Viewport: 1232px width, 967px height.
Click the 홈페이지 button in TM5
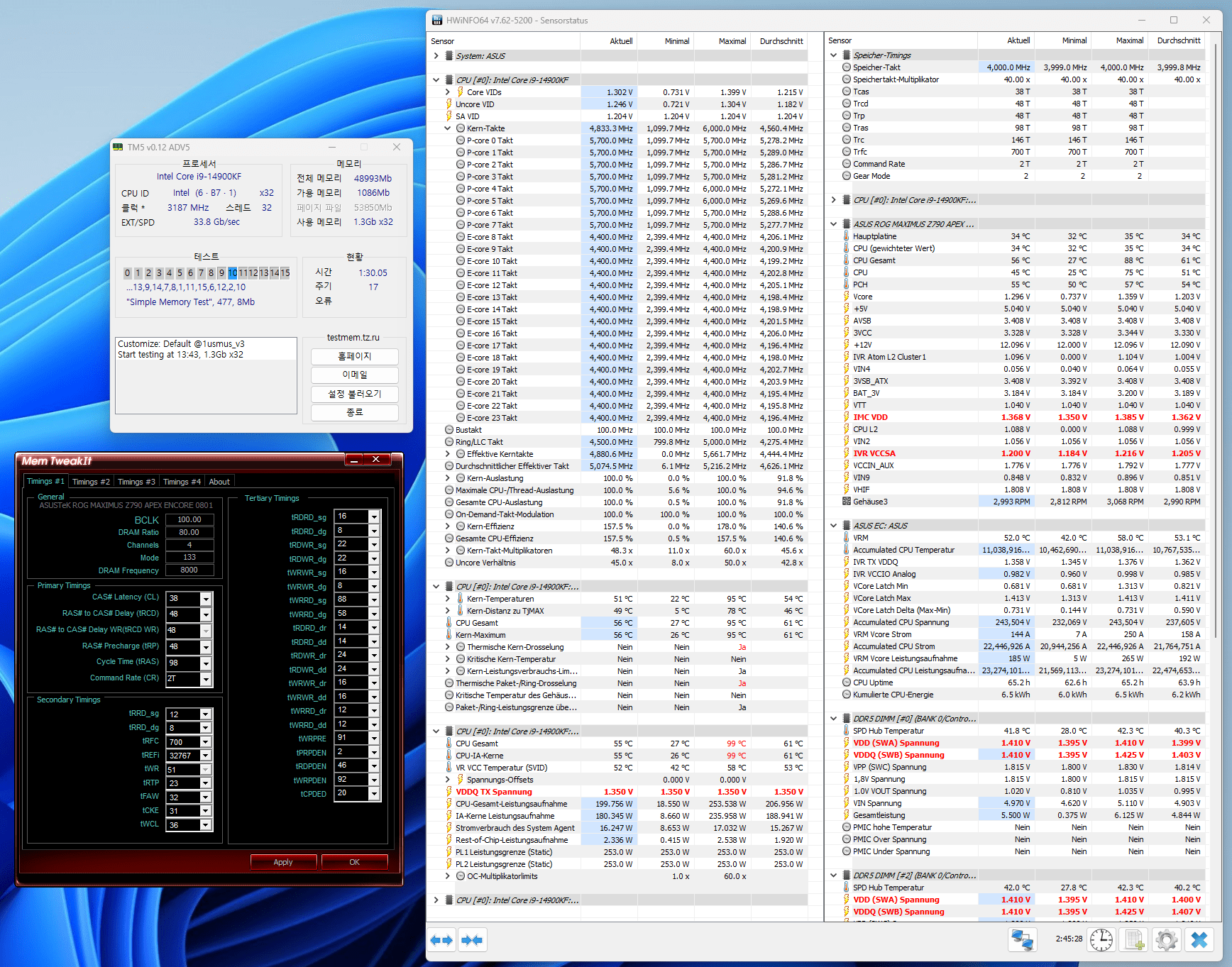(x=354, y=356)
